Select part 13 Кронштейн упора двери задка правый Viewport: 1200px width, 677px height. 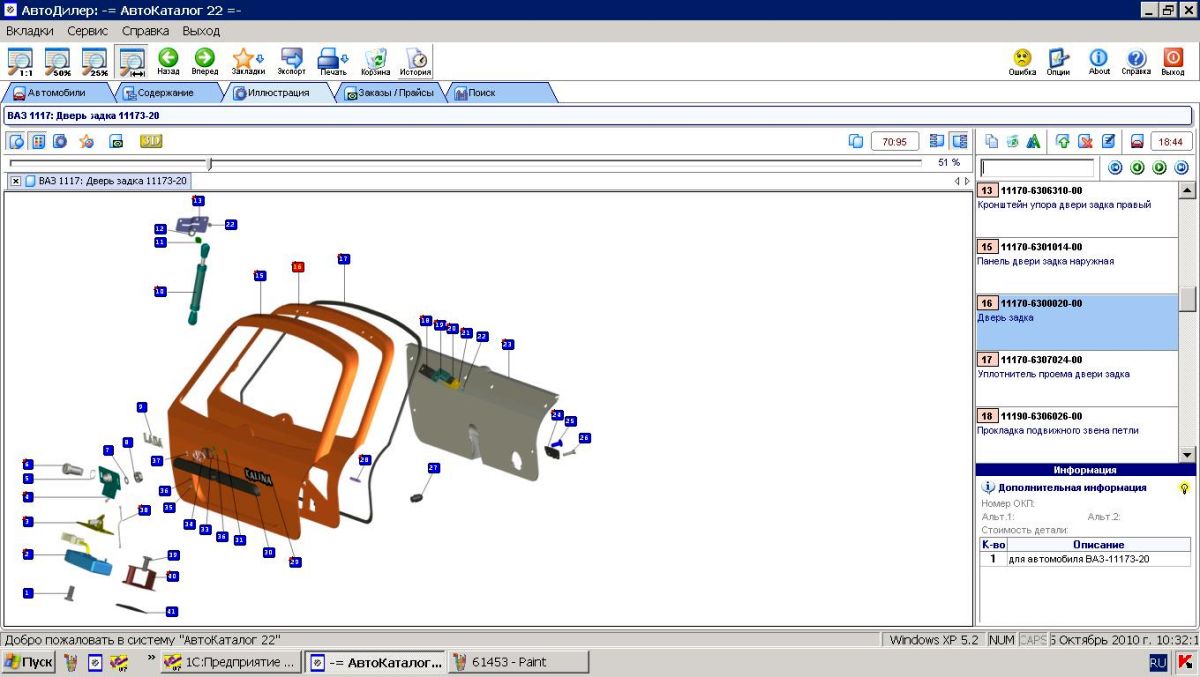point(1076,209)
